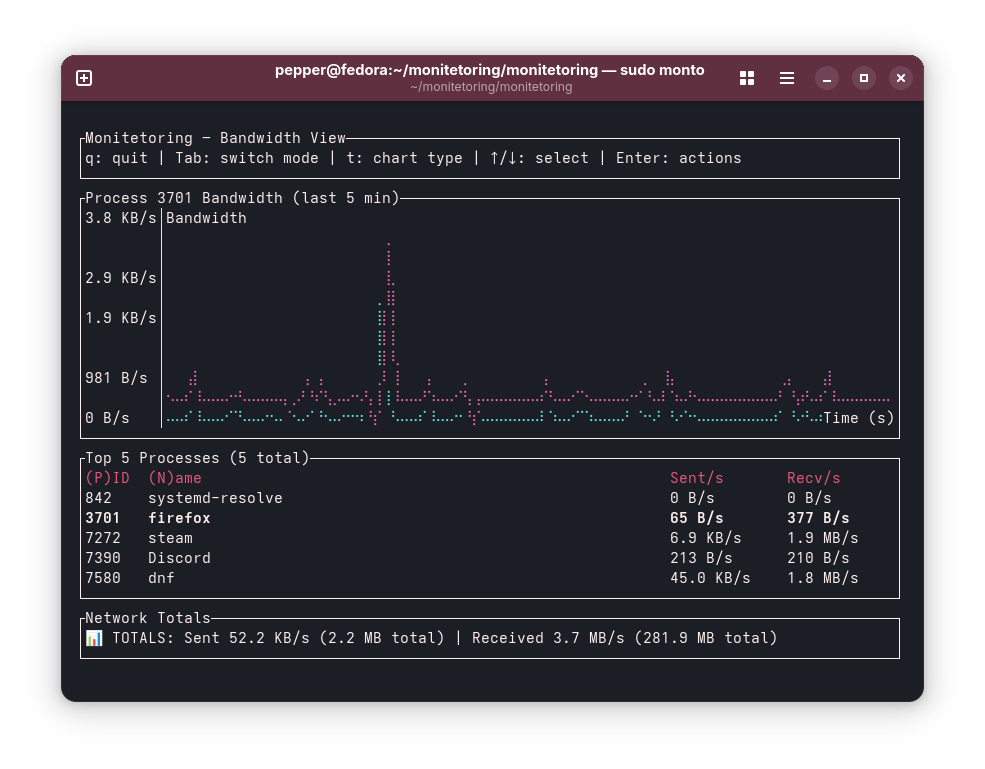Screen dimensions: 985x769
Task: Click the 'Enter: actions' hint
Action: [678, 158]
